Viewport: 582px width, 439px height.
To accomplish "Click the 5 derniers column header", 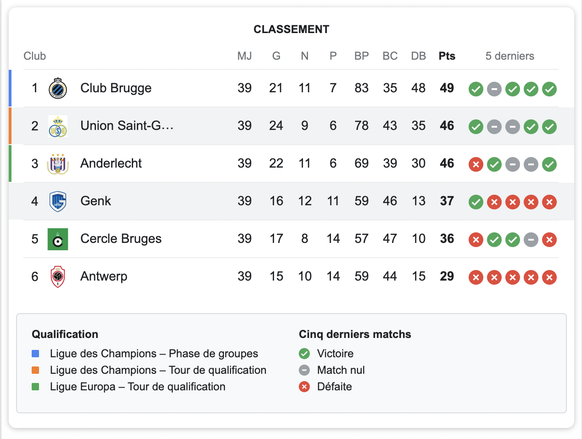I will [x=510, y=56].
